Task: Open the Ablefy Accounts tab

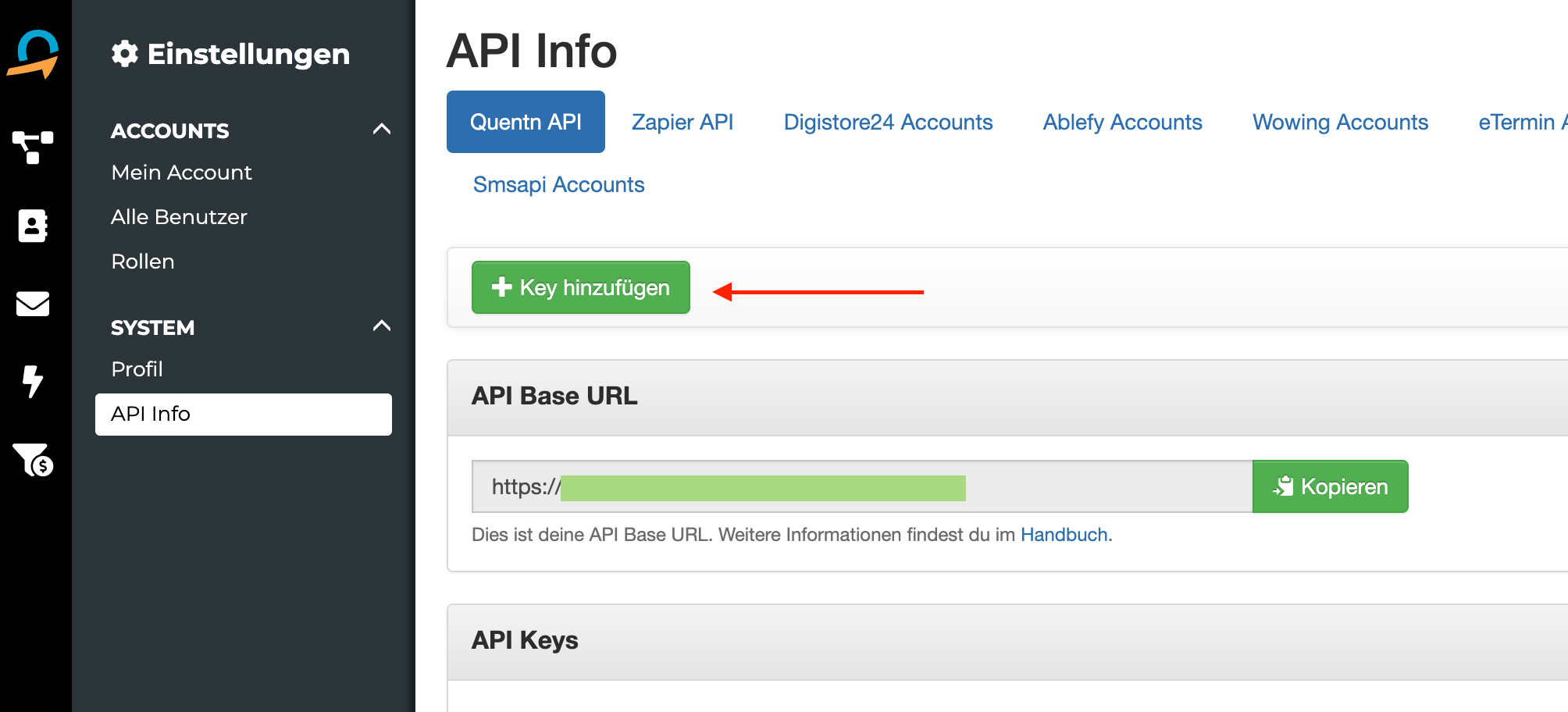Action: [1122, 122]
